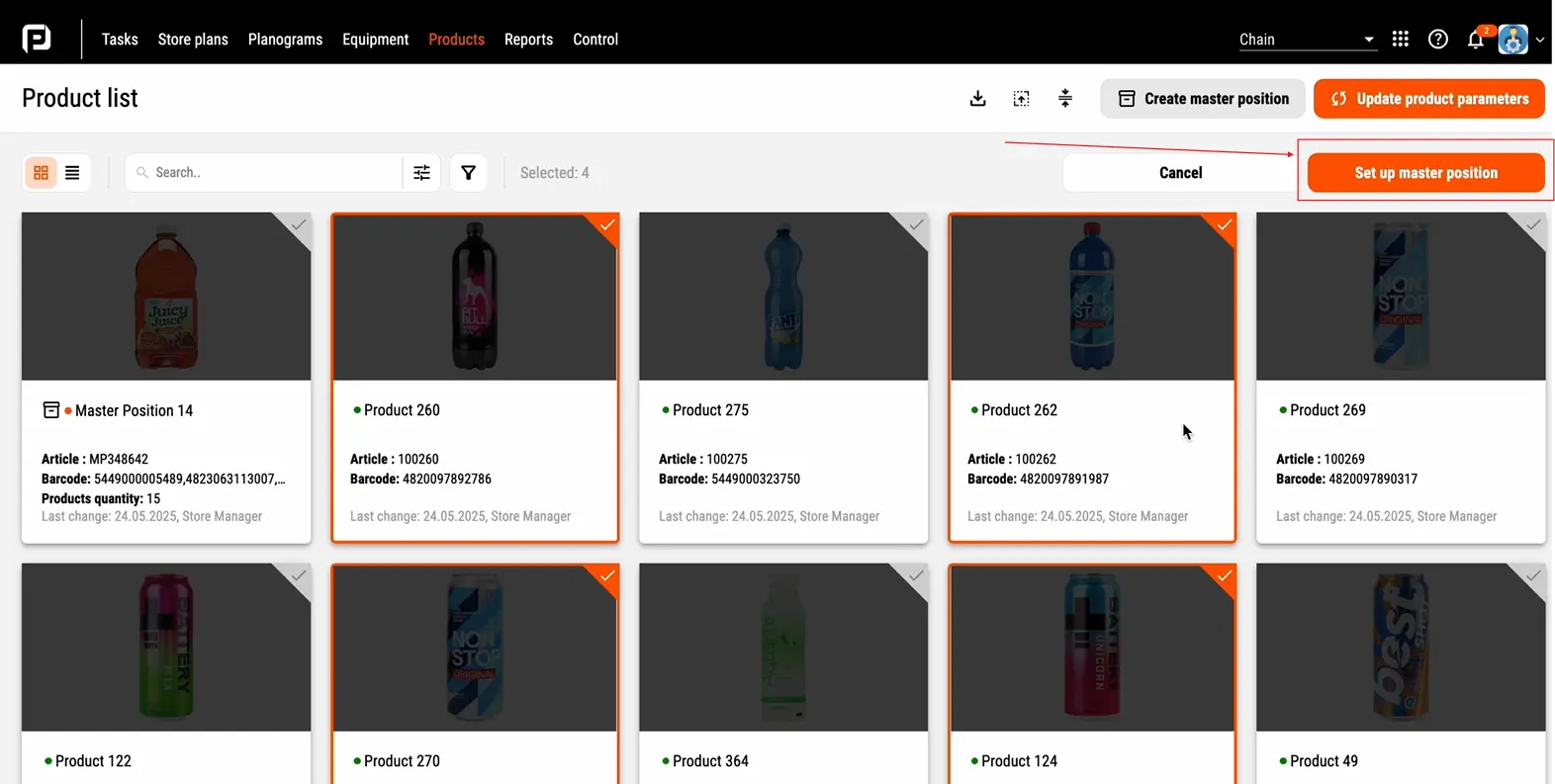Click Set up master position button

[x=1425, y=173]
